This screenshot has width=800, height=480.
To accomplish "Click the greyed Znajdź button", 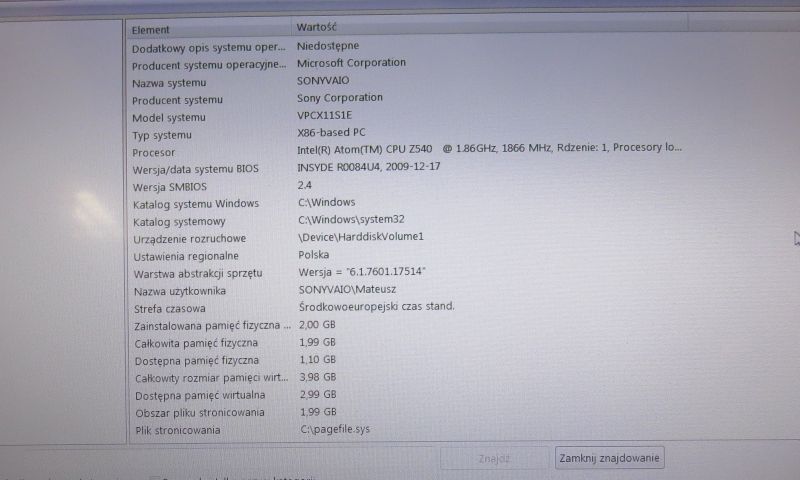I will pyautogui.click(x=494, y=459).
